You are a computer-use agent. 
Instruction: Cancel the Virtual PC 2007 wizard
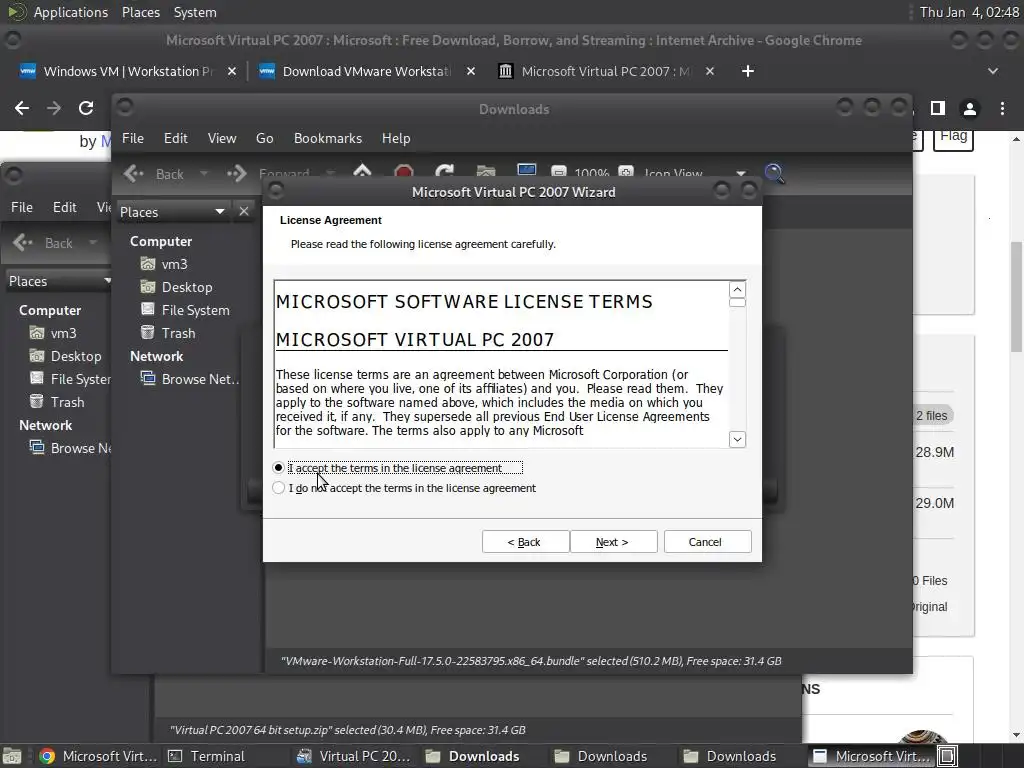707,542
